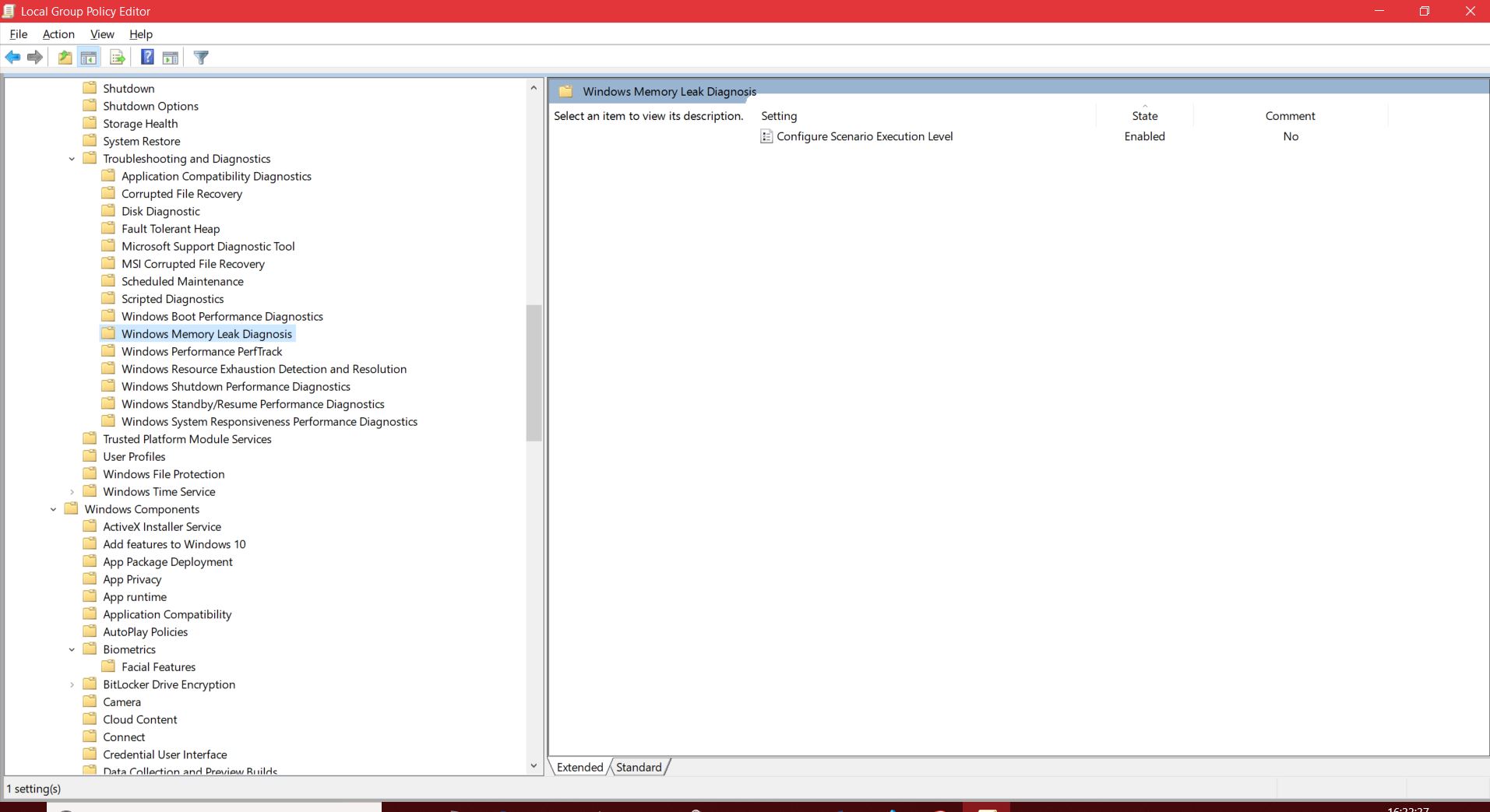Select Corrupted File Recovery folder

click(x=181, y=194)
